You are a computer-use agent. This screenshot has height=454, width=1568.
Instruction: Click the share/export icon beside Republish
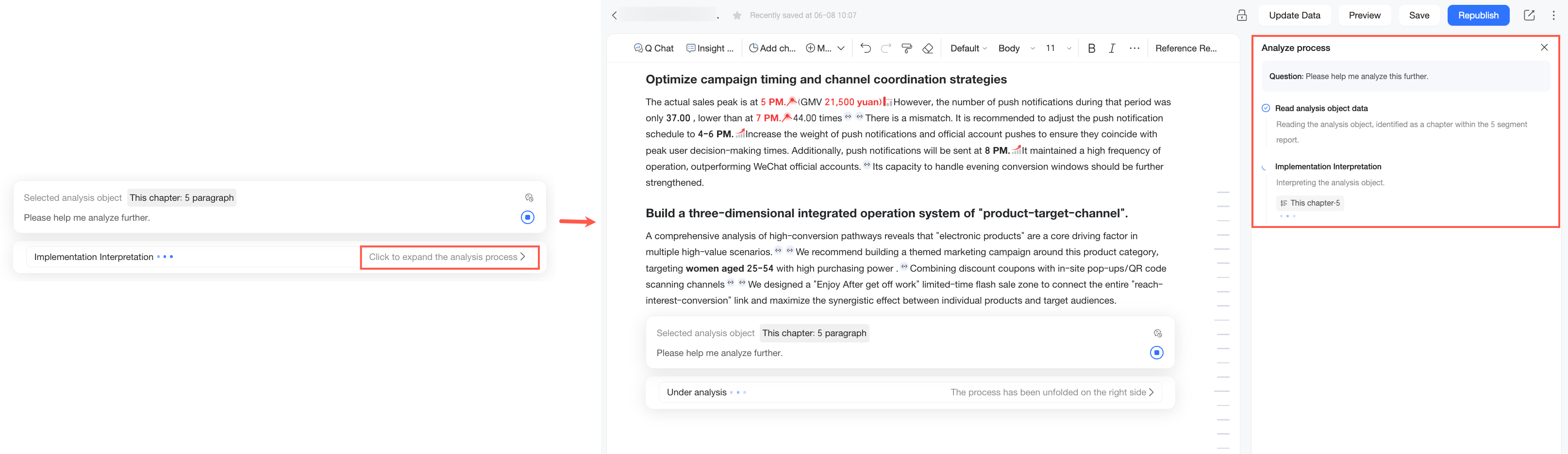click(1528, 15)
